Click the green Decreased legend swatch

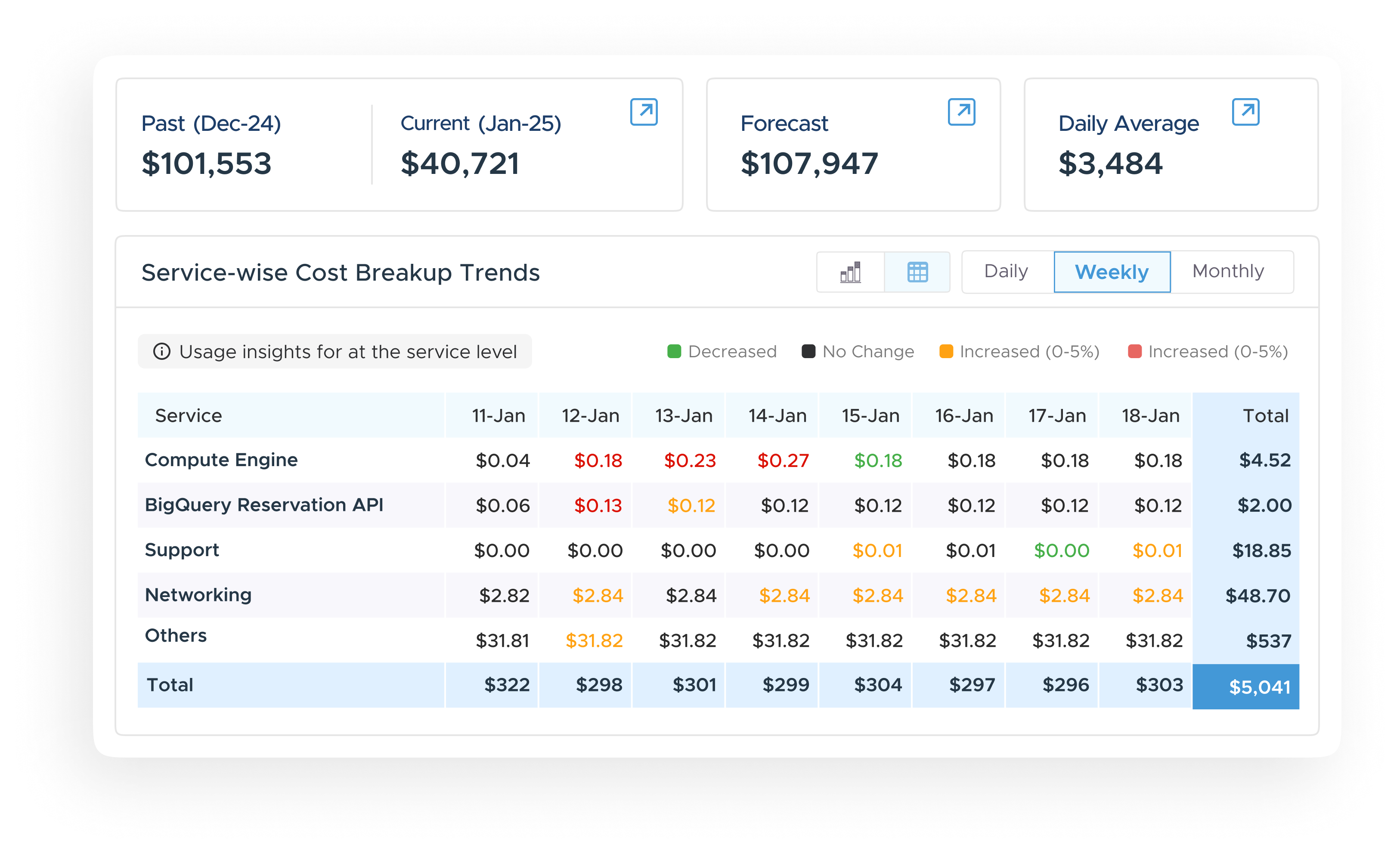click(x=674, y=352)
